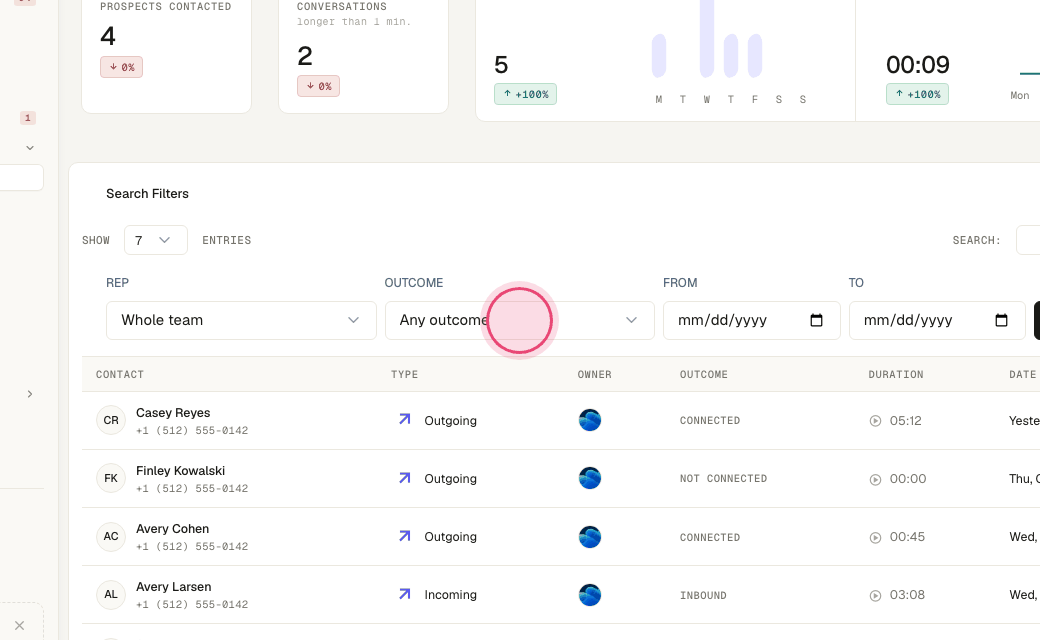Click the From date mm/dd/yyyy field
Image resolution: width=1040 pixels, height=640 pixels.
[x=752, y=320]
